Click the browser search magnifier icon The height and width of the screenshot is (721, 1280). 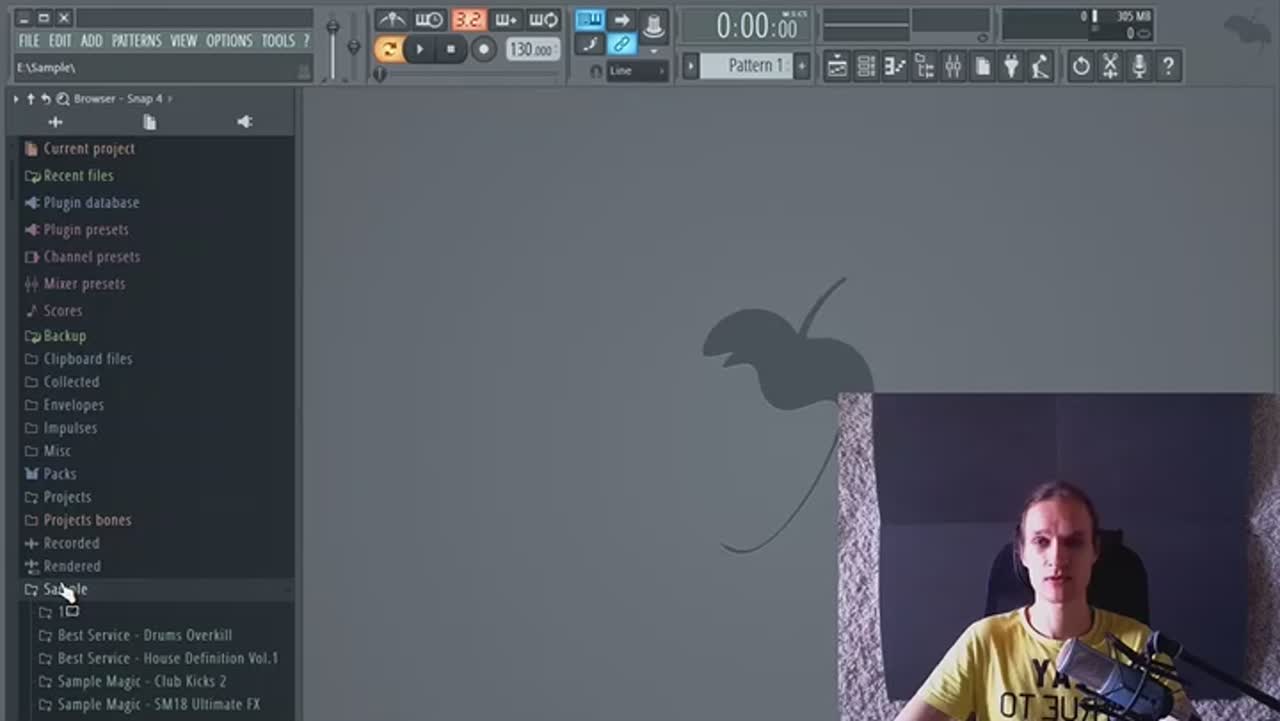pos(62,99)
